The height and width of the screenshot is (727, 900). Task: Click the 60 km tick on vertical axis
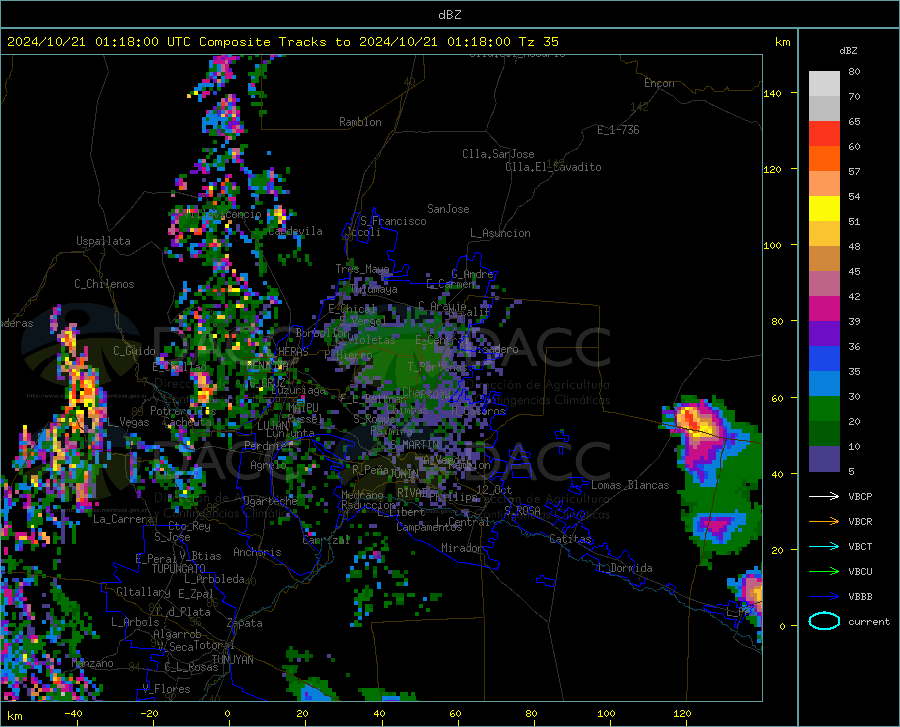pos(777,398)
